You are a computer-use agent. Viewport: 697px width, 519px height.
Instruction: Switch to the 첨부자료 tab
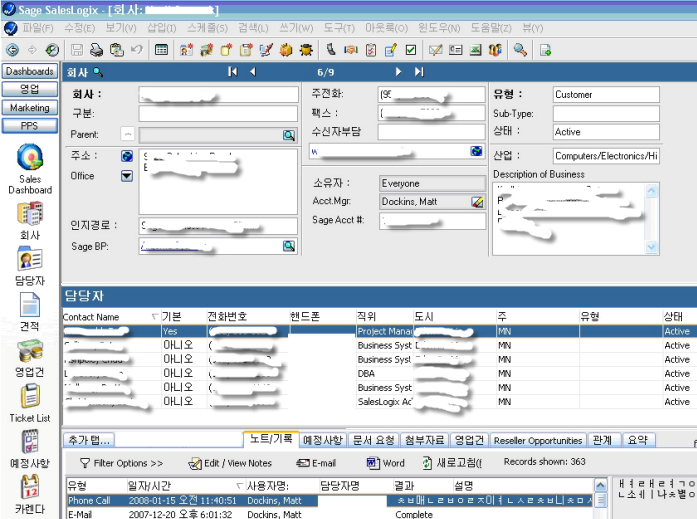pos(425,440)
